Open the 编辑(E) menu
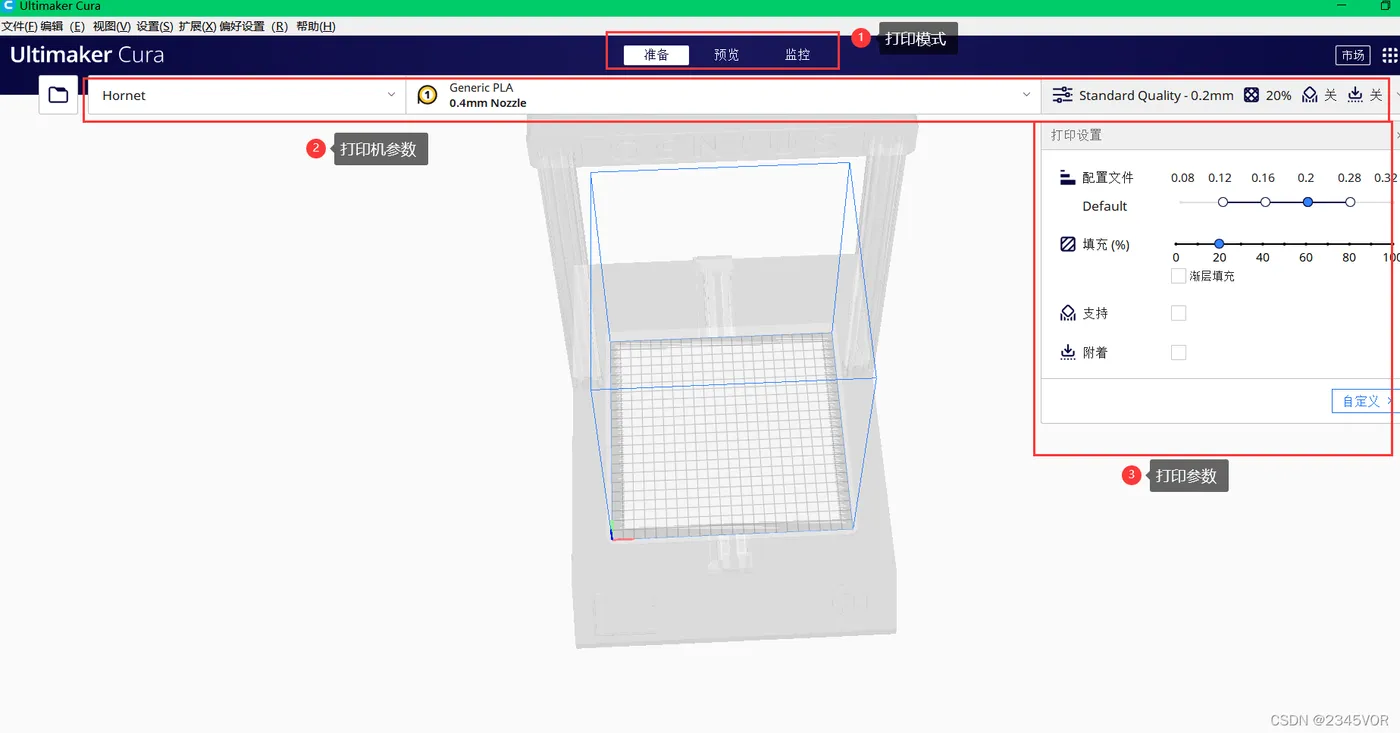Viewport: 1400px width, 733px height. [x=62, y=27]
